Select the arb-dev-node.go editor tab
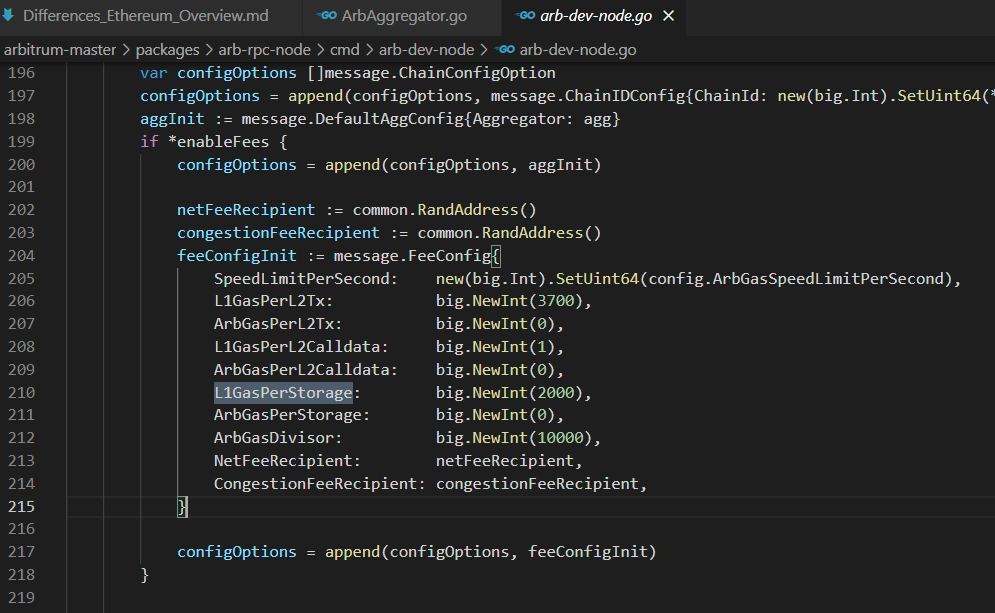The width and height of the screenshot is (995, 613). (x=595, y=16)
